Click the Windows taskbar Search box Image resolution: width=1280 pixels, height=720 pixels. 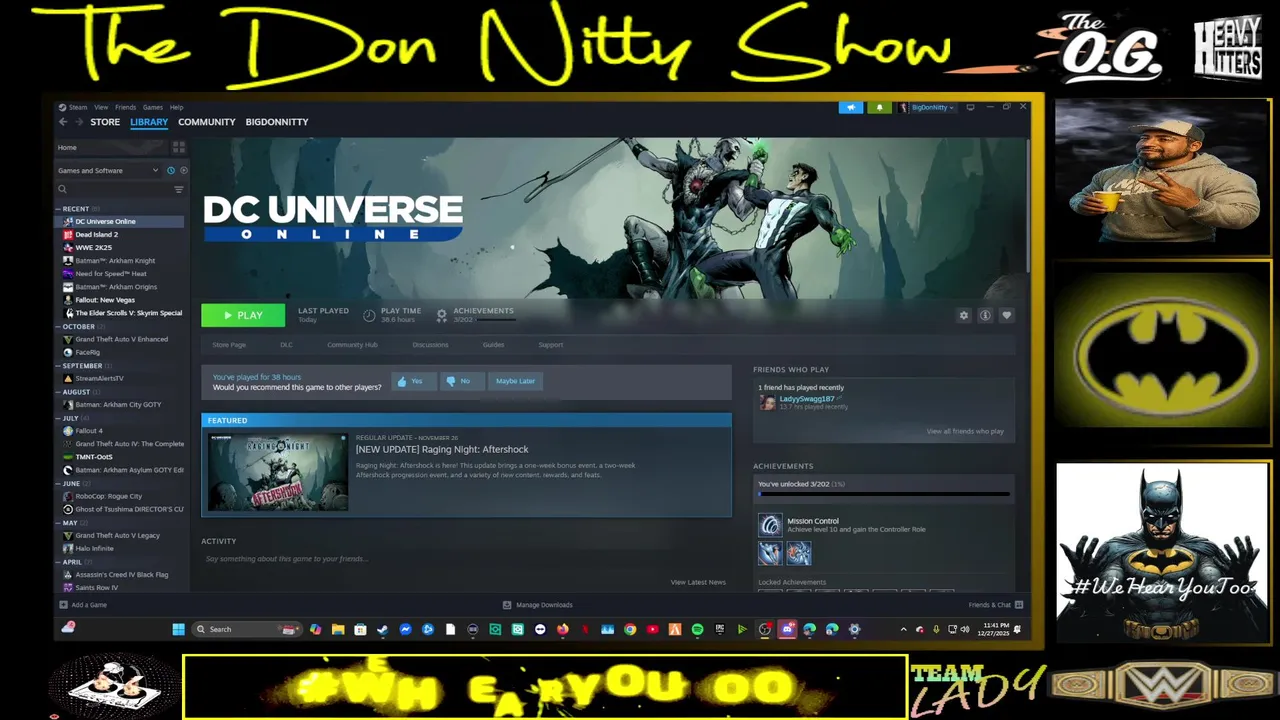point(246,629)
